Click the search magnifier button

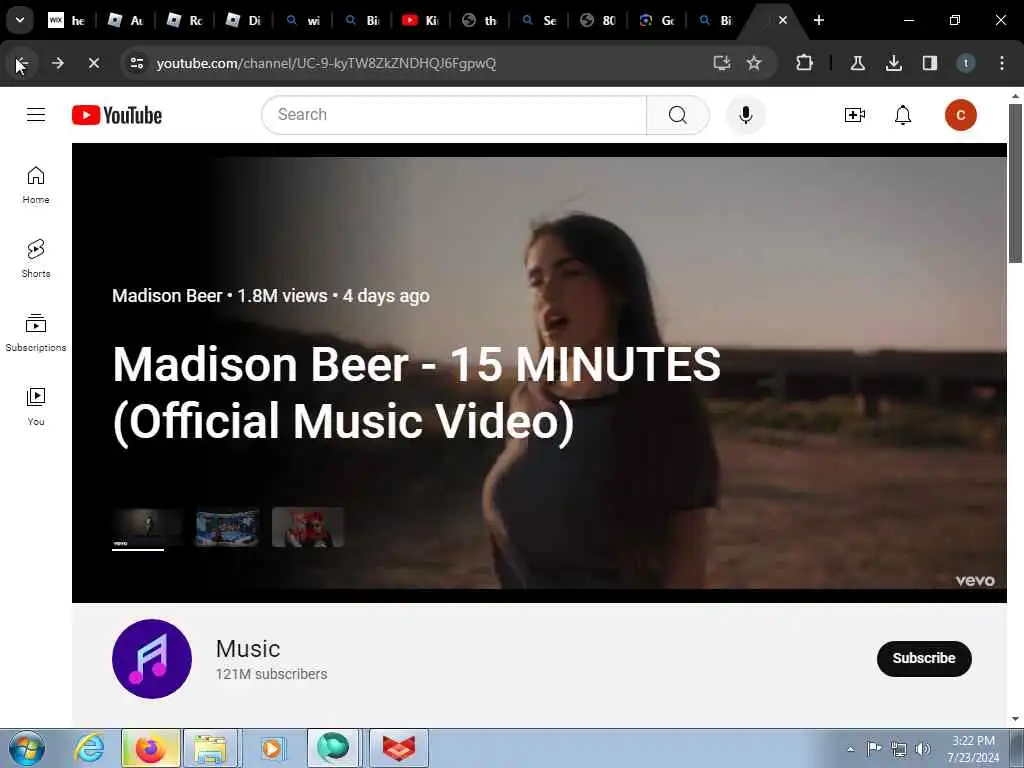(678, 115)
